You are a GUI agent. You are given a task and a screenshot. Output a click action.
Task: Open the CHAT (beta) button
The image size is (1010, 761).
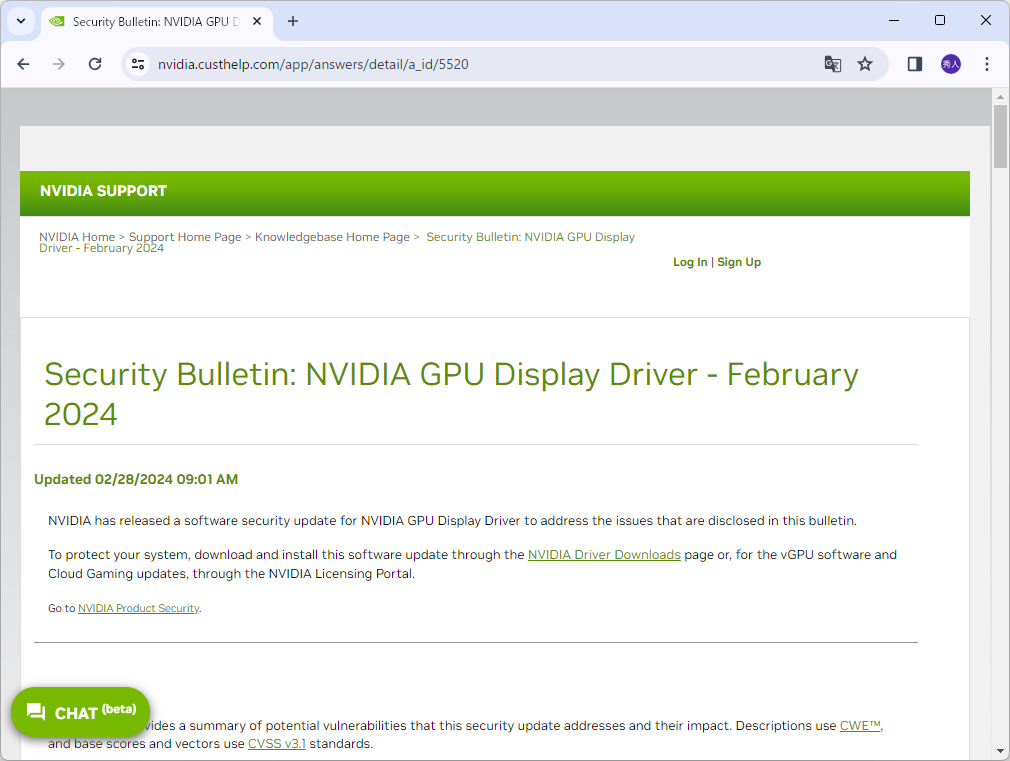tap(81, 712)
